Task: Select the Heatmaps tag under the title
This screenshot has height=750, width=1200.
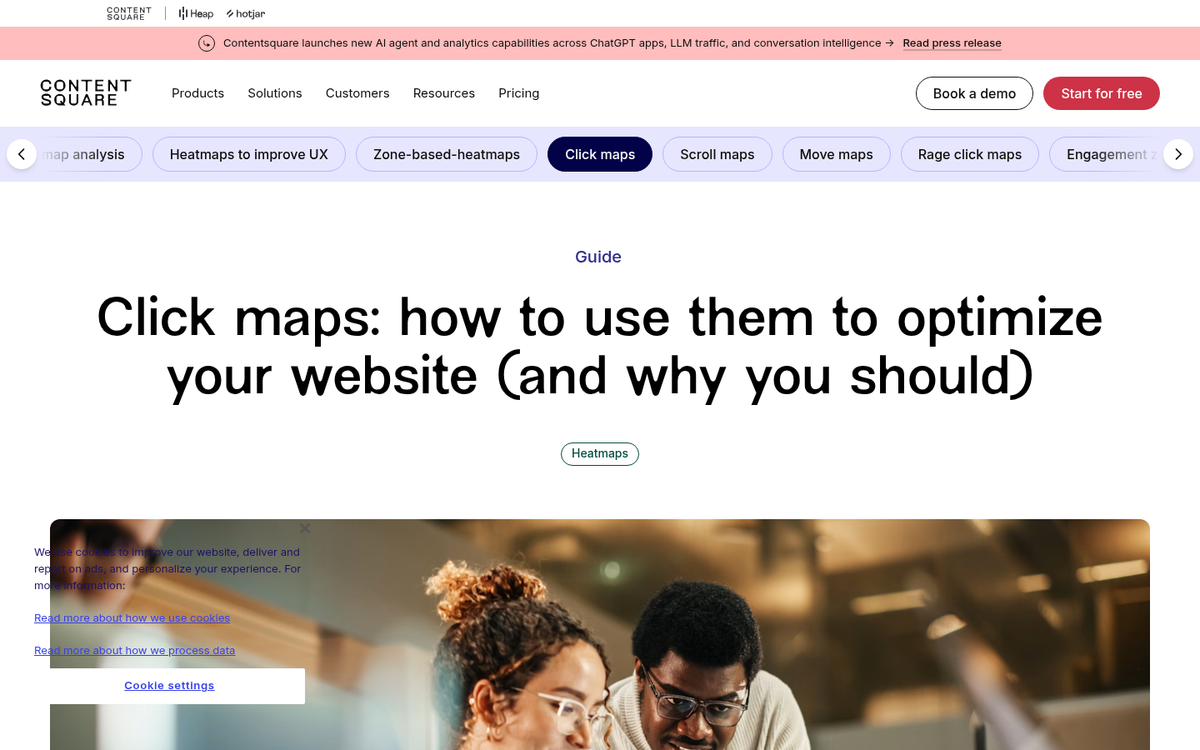Action: pyautogui.click(x=600, y=453)
